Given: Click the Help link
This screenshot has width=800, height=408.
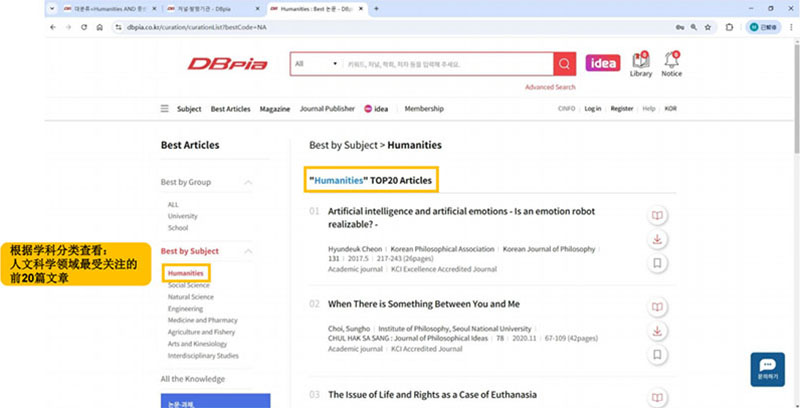Looking at the screenshot, I should coord(649,109).
